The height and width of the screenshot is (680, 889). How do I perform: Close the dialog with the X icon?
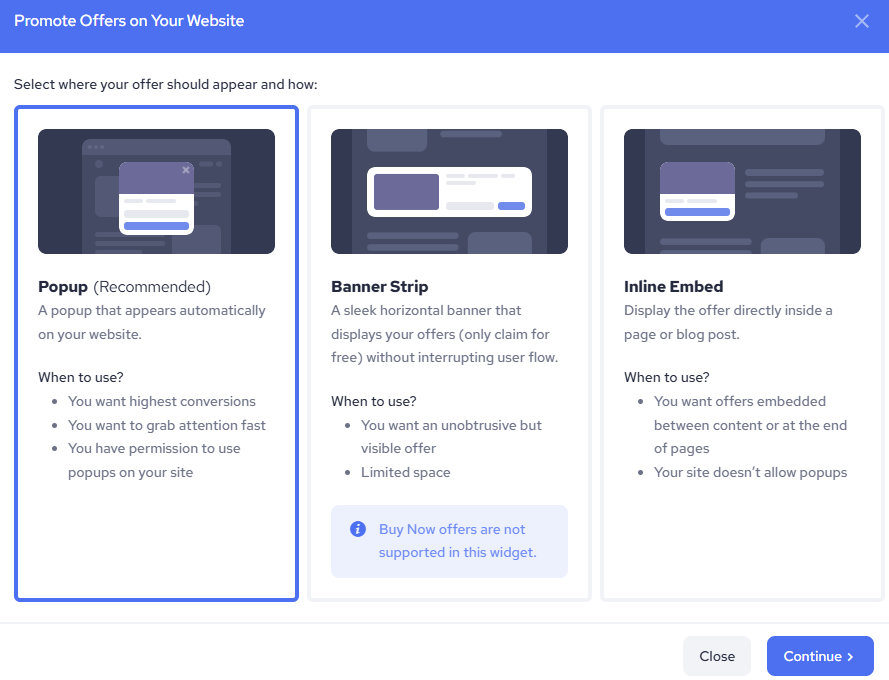861,21
